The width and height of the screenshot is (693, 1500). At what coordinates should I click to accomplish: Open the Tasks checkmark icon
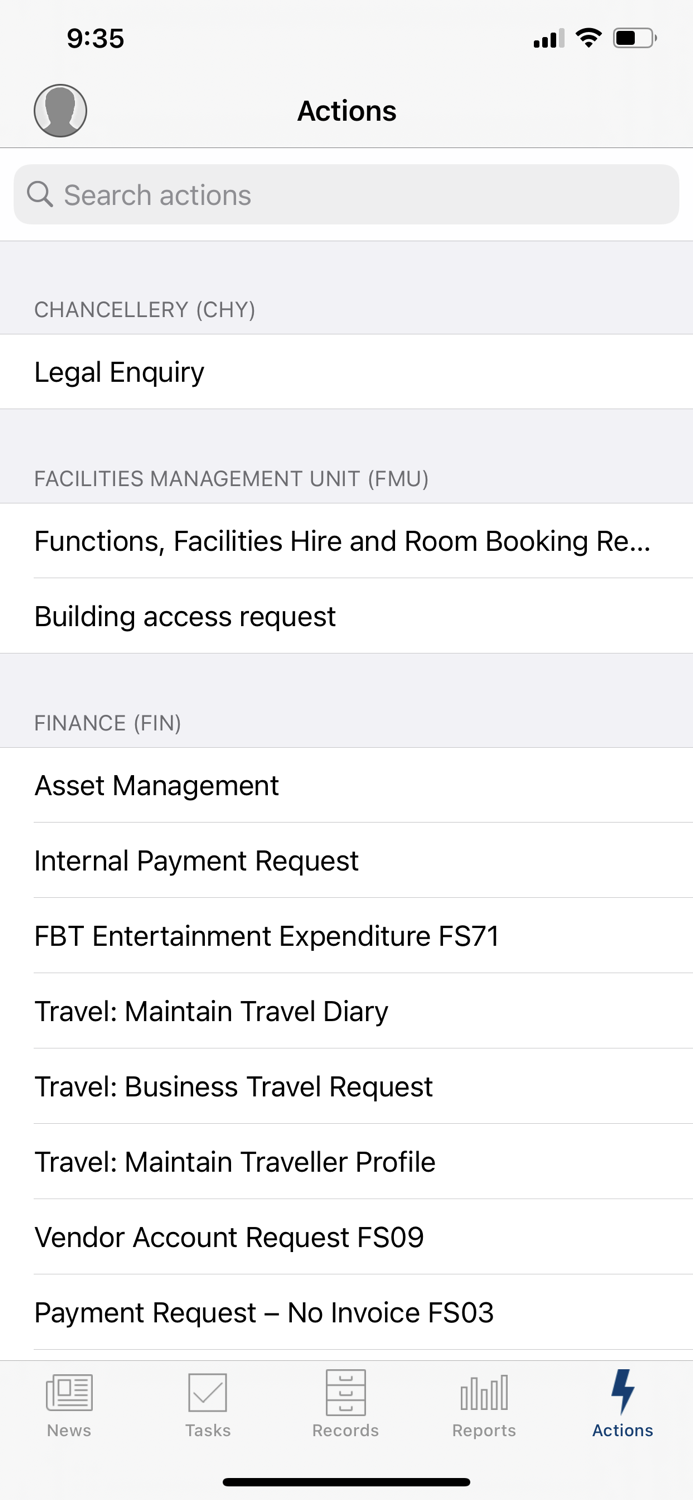(207, 1393)
